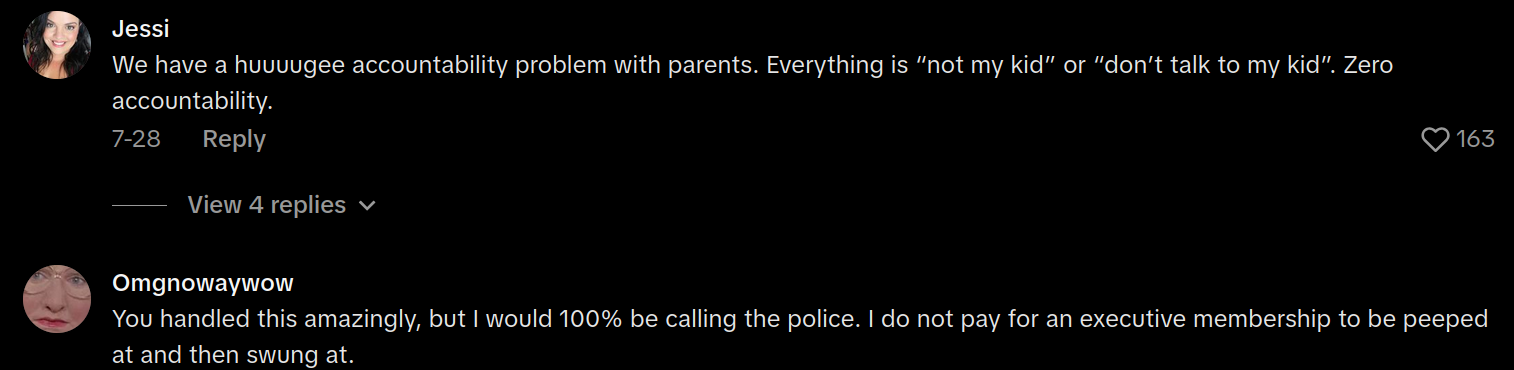Click the word "huuuugee" in Jessi's comment
Viewport: 1514px width, 370px height.
coord(281,67)
